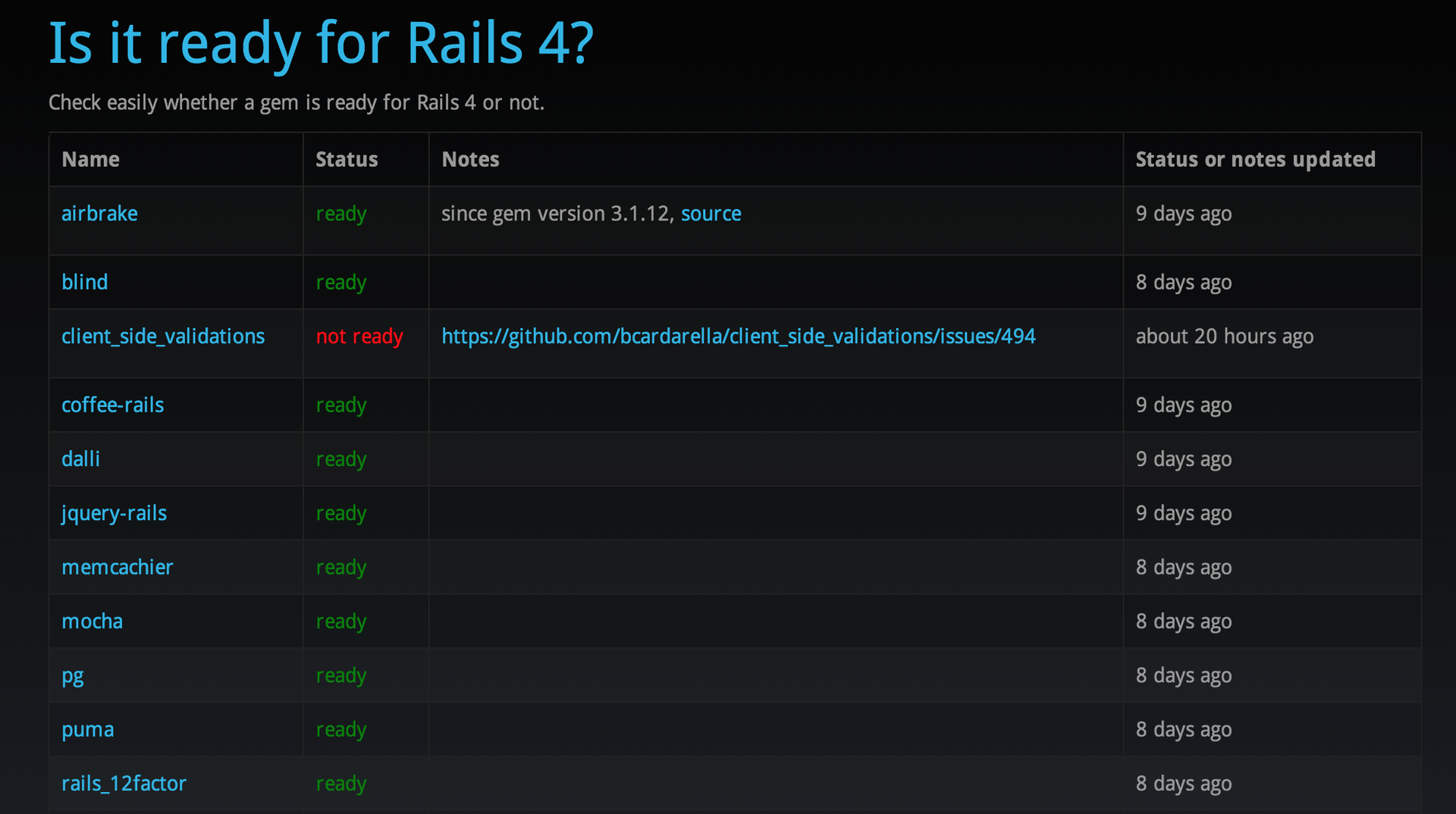Open the jquery-rails gem link
1456x814 pixels.
coord(114,513)
